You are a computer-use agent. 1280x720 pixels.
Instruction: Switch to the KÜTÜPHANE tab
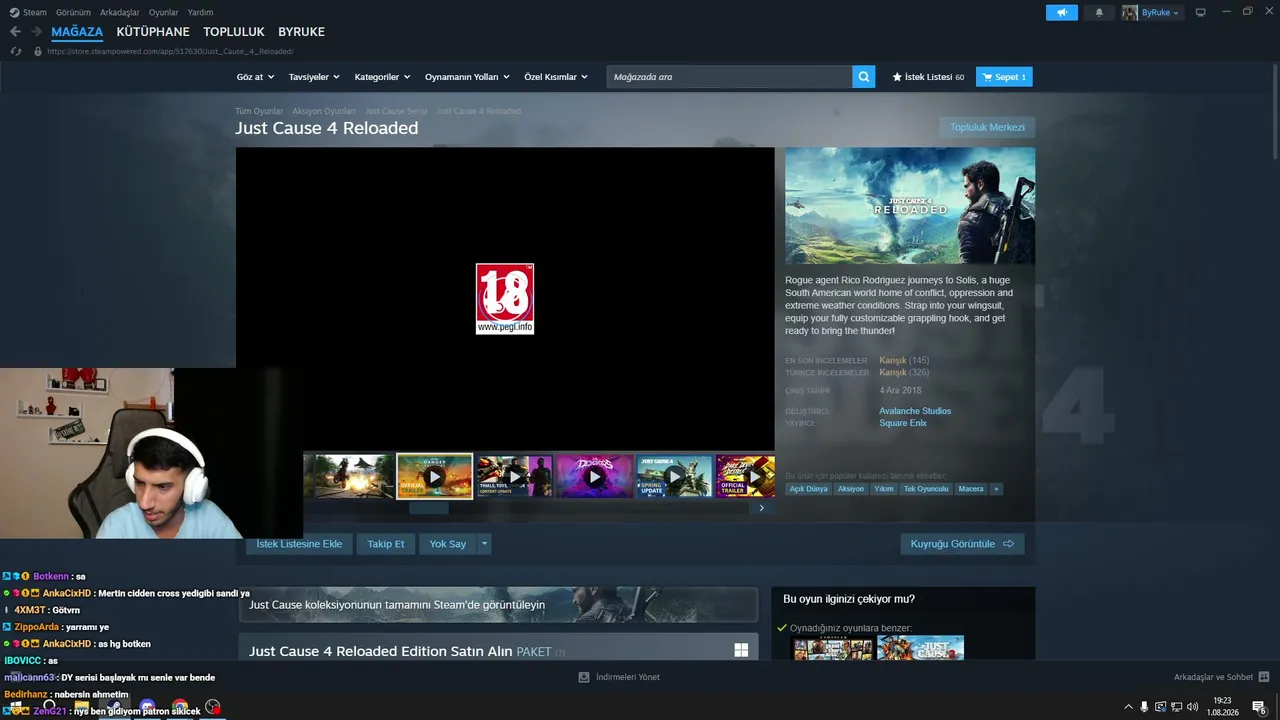pos(153,32)
